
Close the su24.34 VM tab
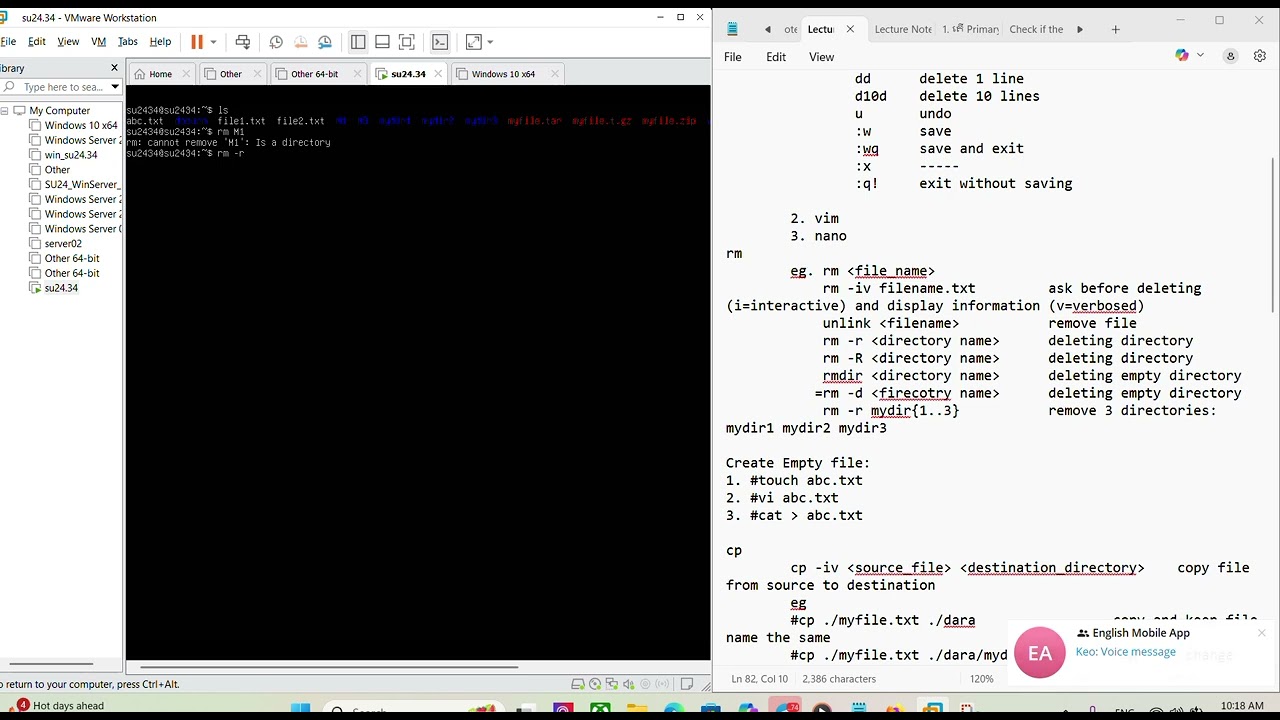coord(438,74)
